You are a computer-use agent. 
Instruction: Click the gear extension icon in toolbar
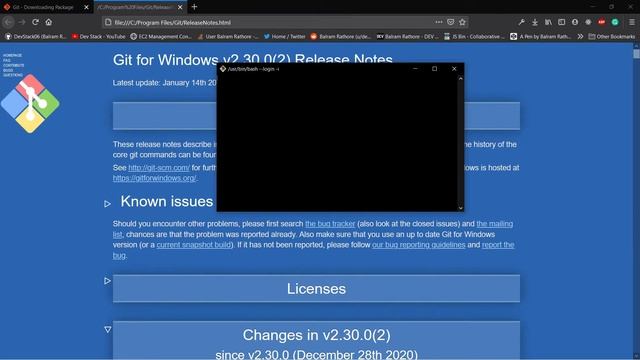[588, 22]
